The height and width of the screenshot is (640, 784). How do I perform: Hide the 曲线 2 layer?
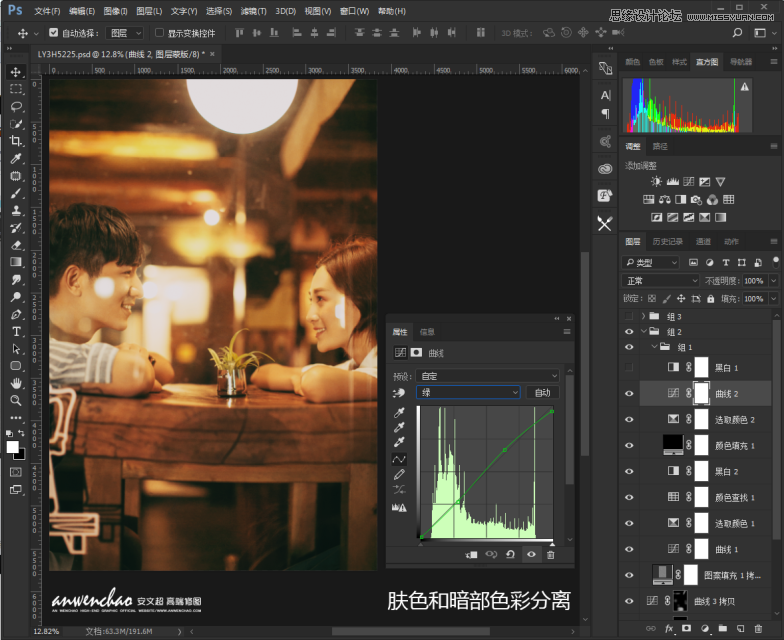(629, 394)
